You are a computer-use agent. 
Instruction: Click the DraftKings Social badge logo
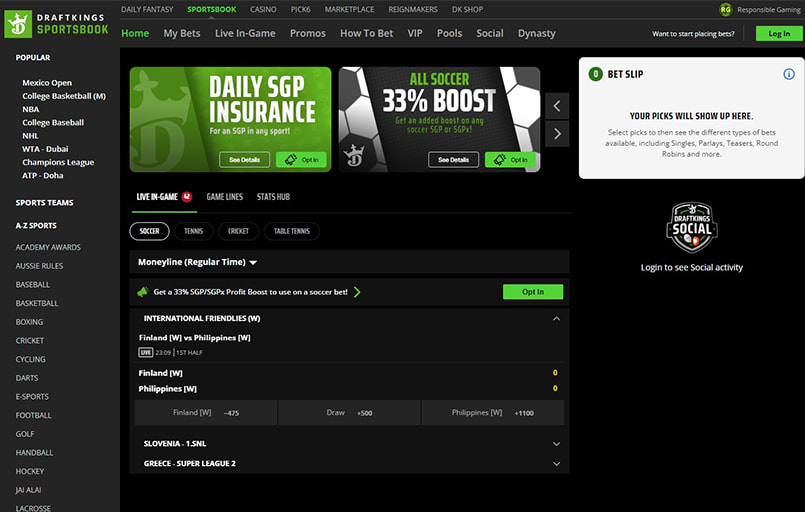(692, 227)
